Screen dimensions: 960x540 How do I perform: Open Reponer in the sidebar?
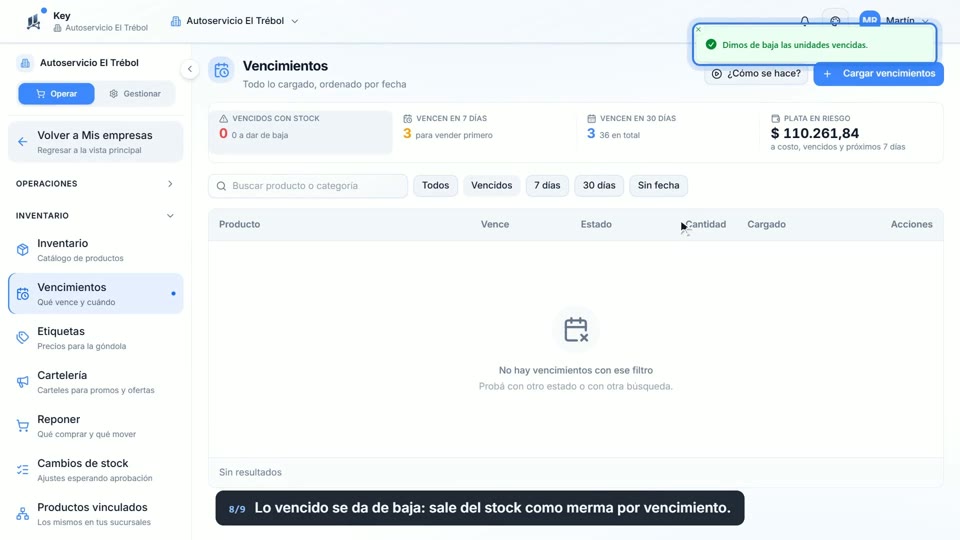96,426
